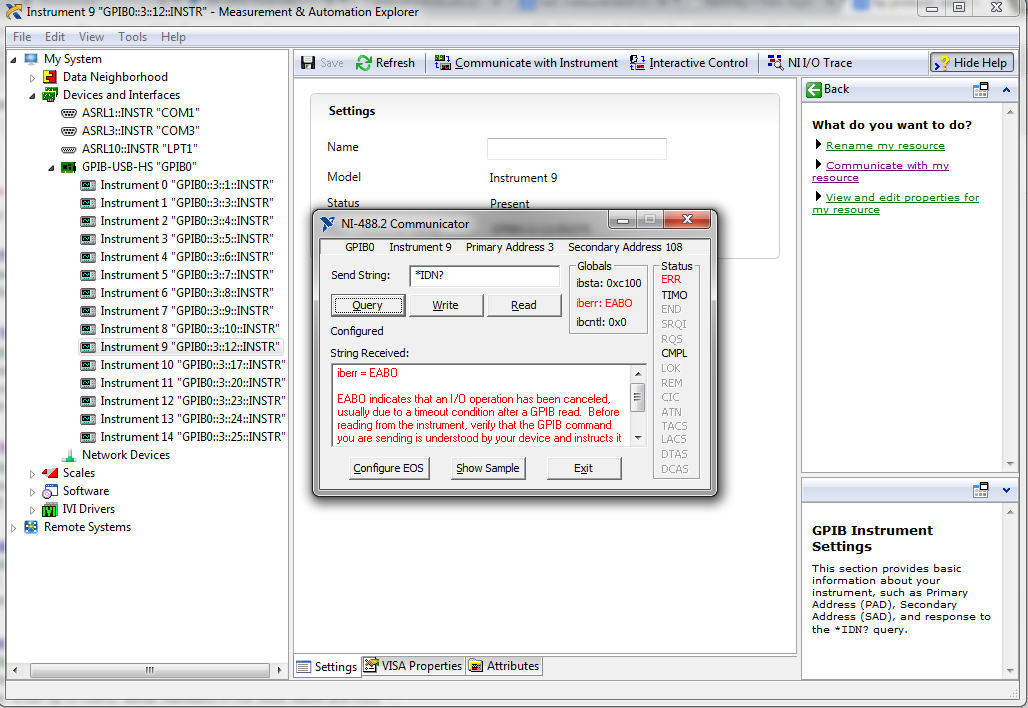1028x708 pixels.
Task: Collapse the GPIB-USB-HS "GPIB0" node
Action: 51,168
